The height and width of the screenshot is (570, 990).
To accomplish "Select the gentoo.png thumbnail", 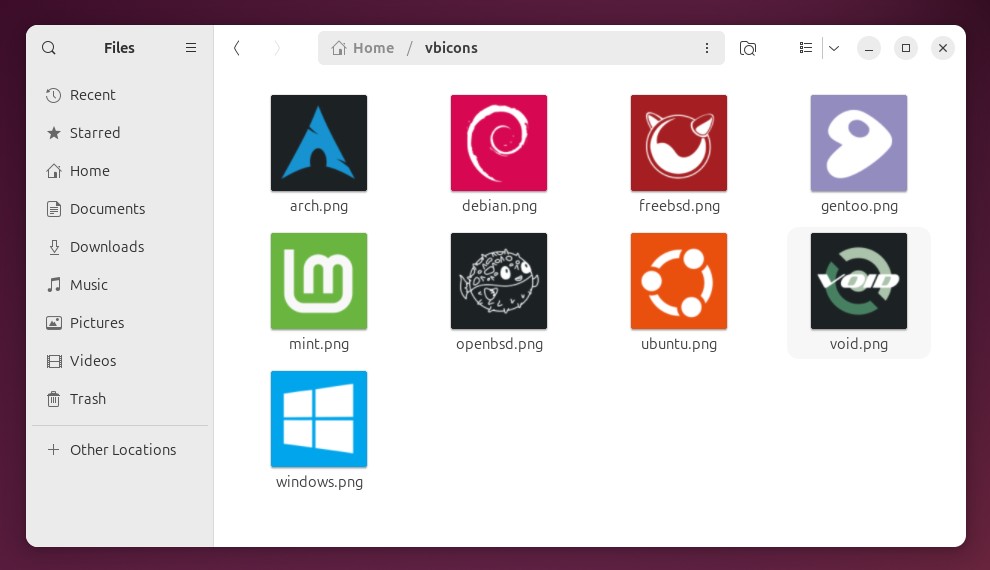I will point(859,143).
